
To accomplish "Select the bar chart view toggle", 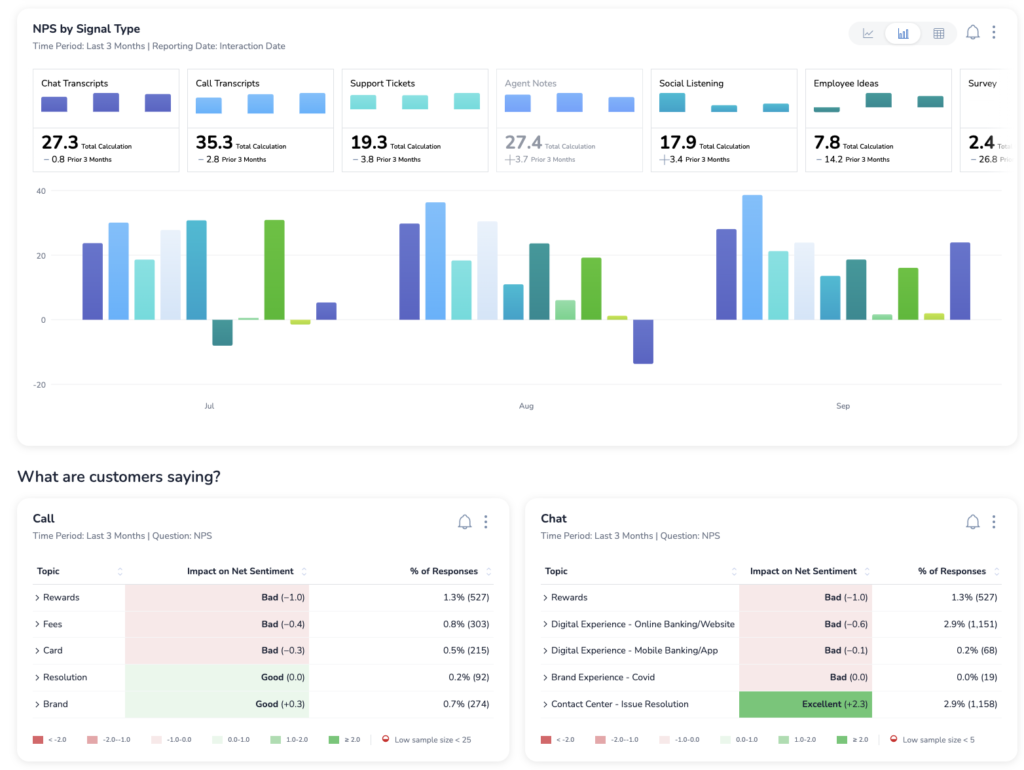I will click(x=903, y=32).
